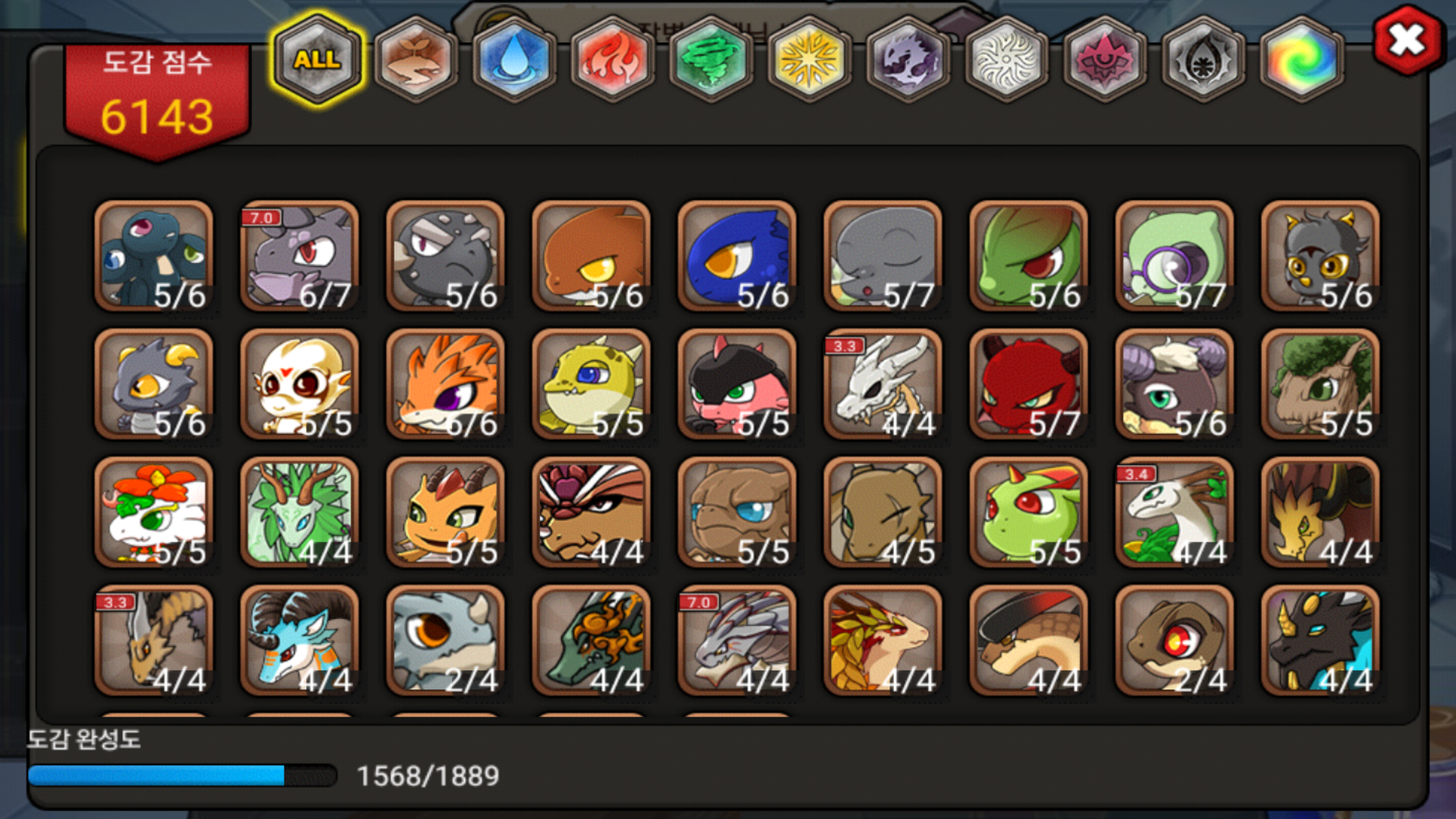Open the skull dragon tagged 3.3 showing 4/4
Image resolution: width=1456 pixels, height=819 pixels.
883,384
